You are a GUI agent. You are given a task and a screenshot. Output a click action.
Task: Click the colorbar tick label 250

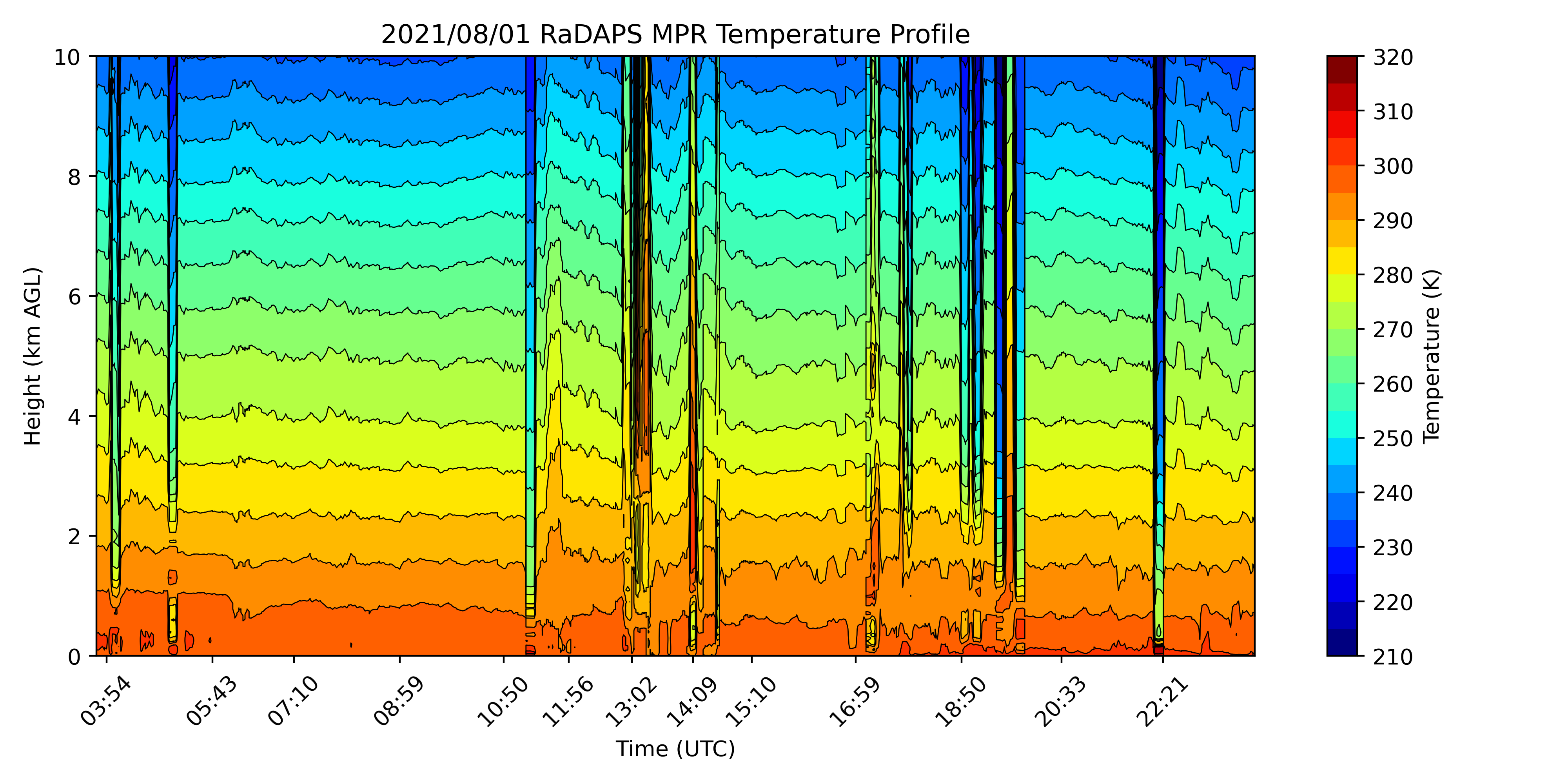(x=1393, y=439)
